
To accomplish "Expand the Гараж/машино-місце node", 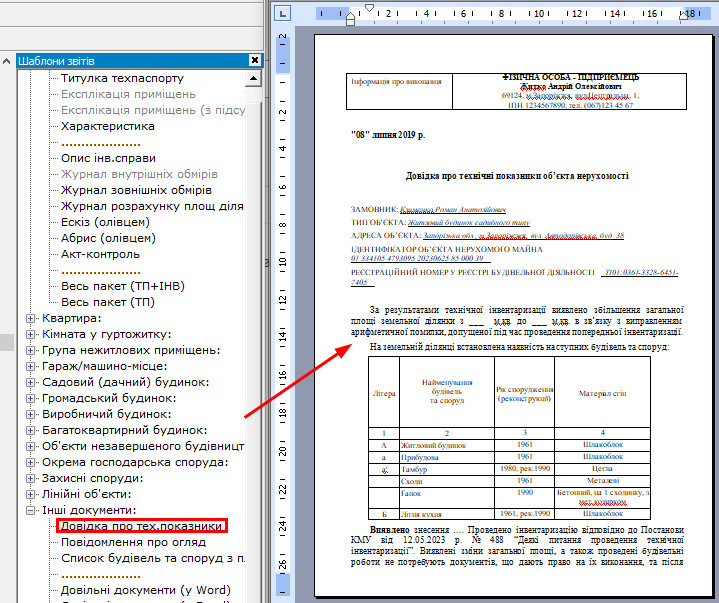I will 30,366.
